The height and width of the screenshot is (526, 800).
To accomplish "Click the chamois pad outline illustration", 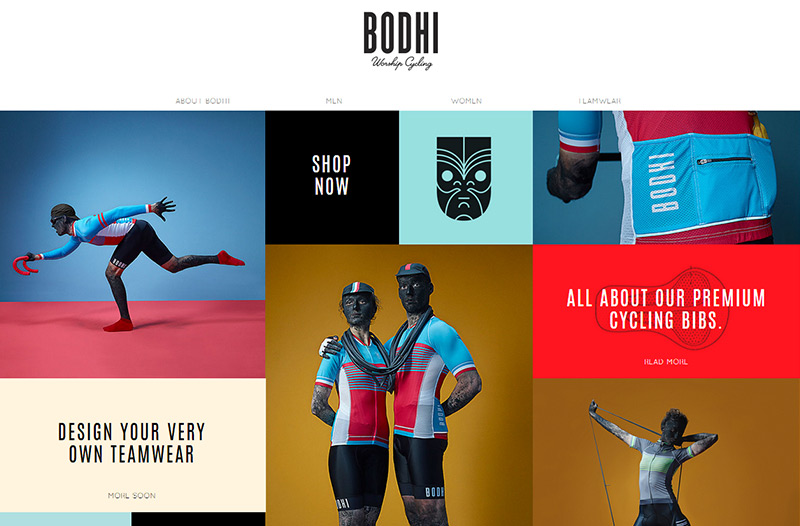I will point(660,309).
